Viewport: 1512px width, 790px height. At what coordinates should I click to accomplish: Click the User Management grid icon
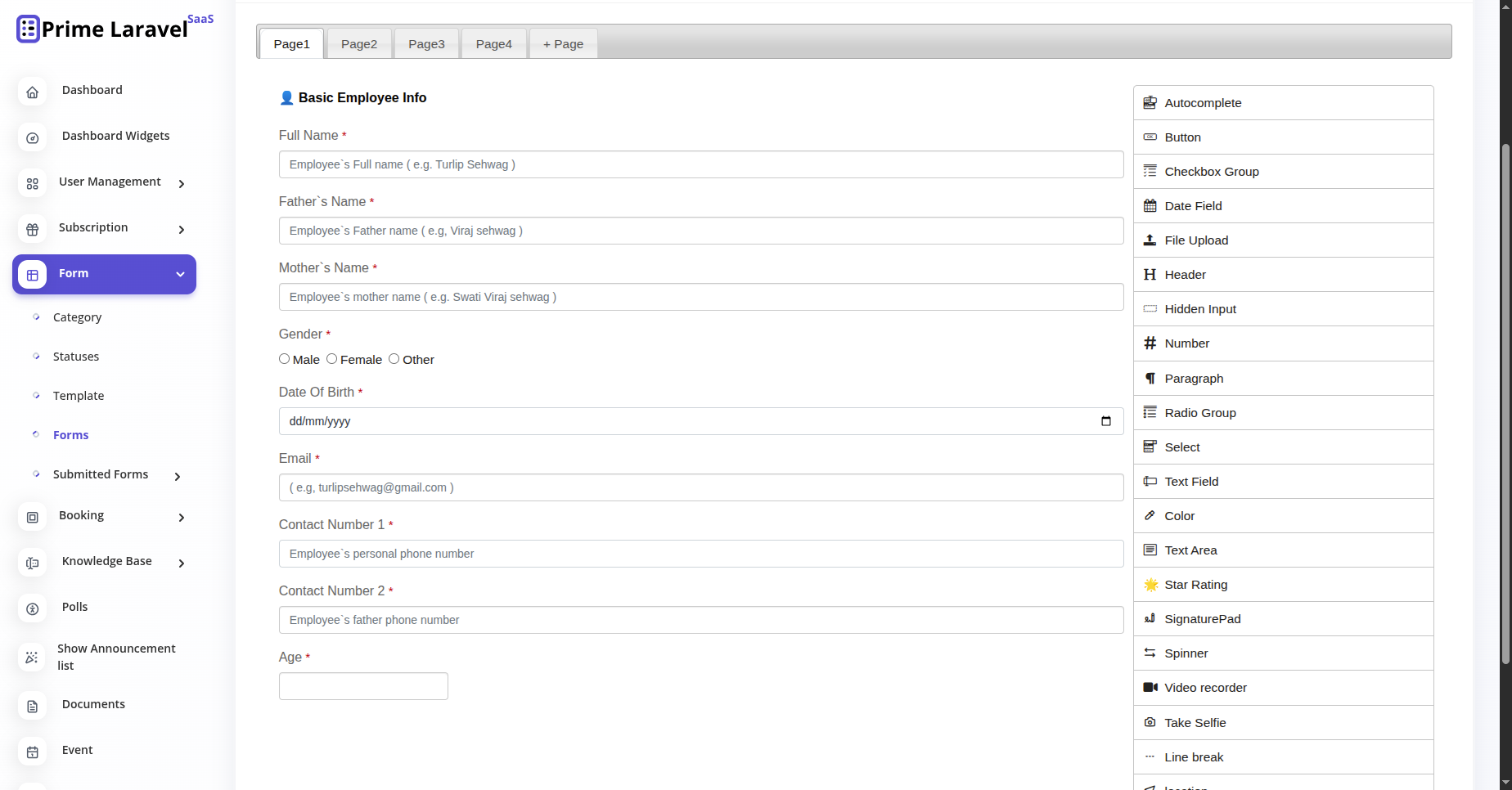point(32,184)
